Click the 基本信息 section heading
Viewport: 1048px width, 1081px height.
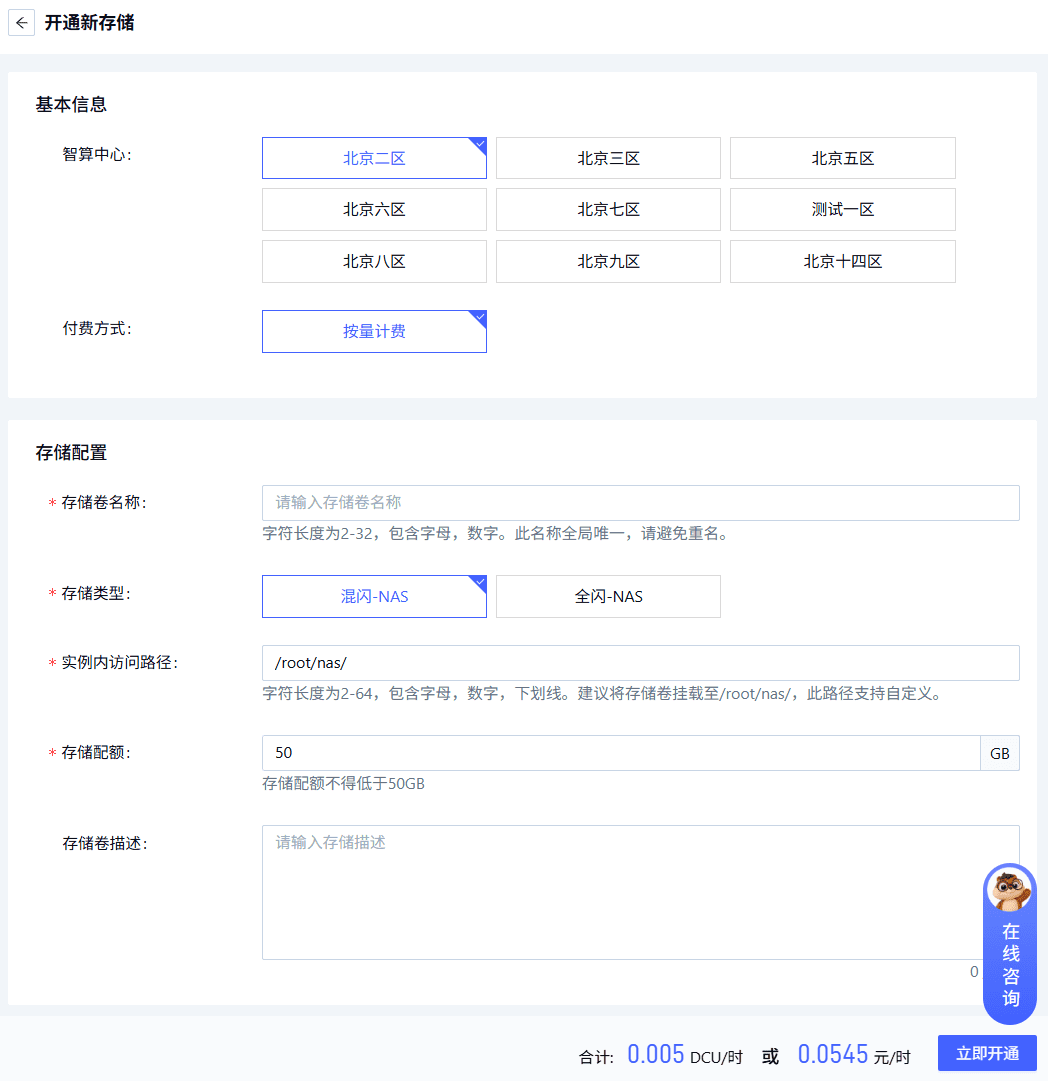71,104
